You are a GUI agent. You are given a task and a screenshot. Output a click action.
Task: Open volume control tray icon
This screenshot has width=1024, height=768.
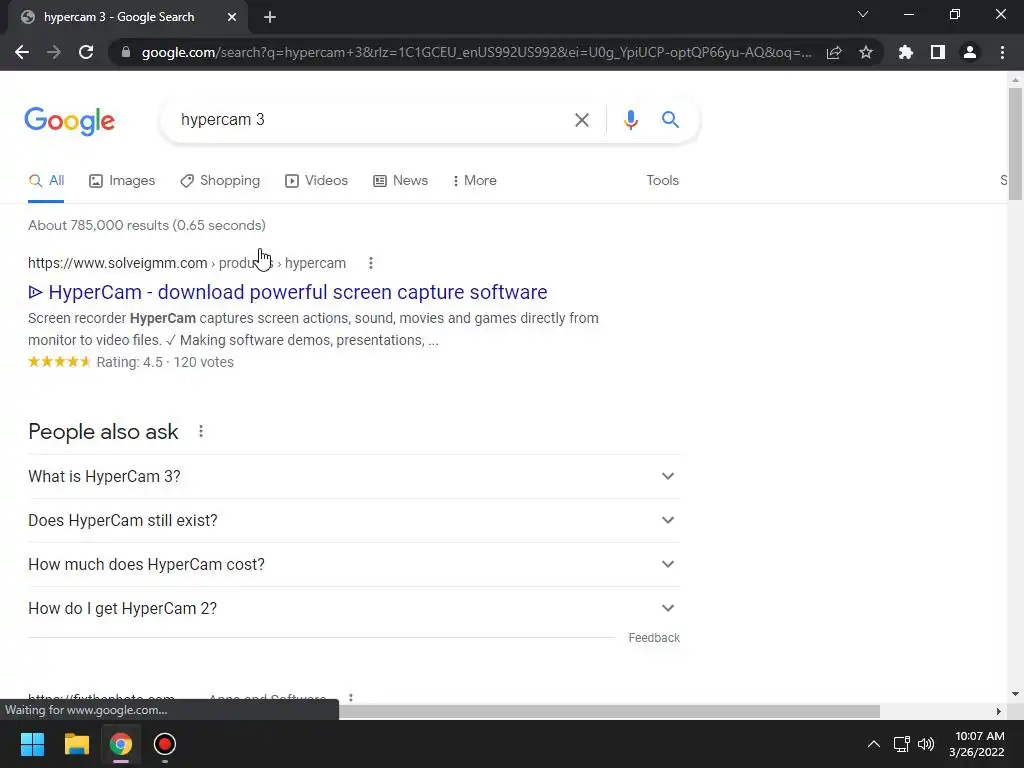pyautogui.click(x=926, y=744)
